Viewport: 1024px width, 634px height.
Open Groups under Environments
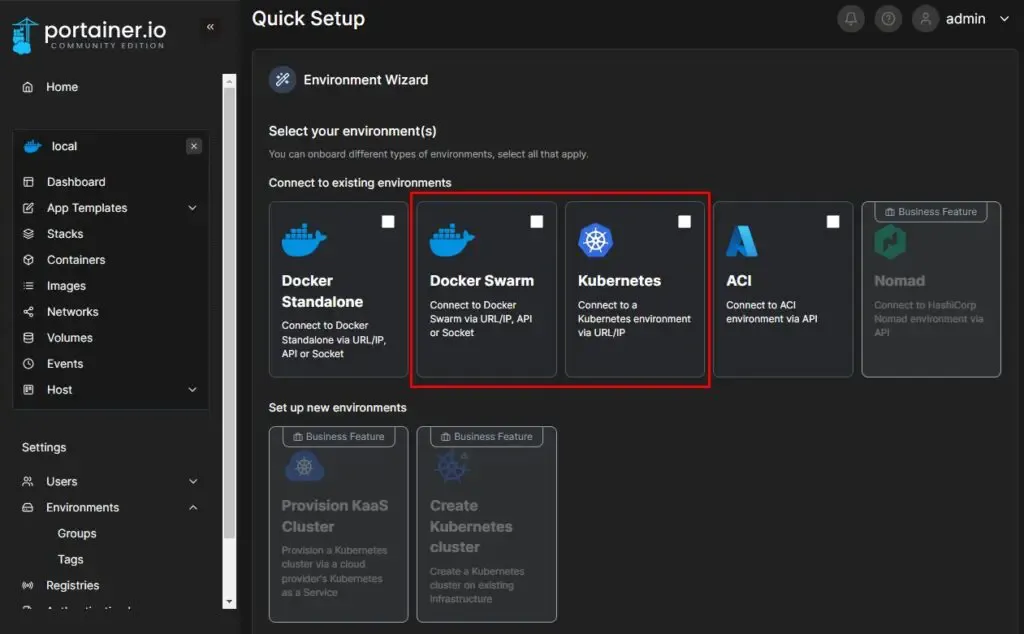click(x=76, y=533)
